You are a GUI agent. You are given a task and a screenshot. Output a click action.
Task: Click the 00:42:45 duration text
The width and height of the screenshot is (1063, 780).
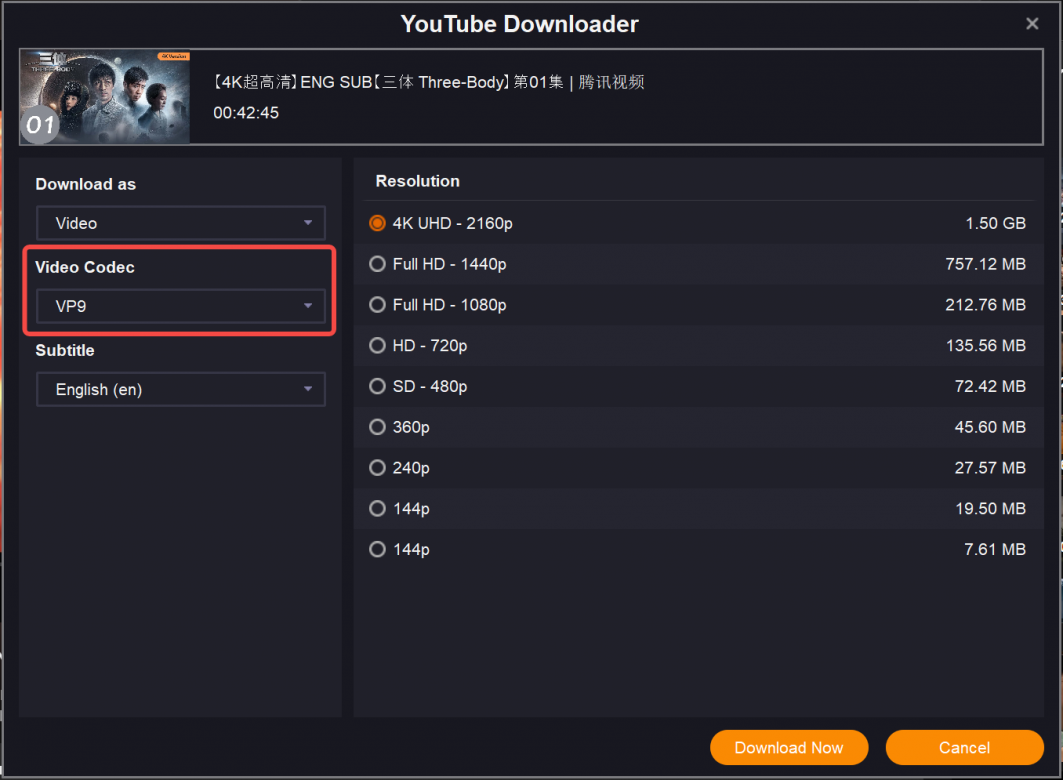pos(246,112)
